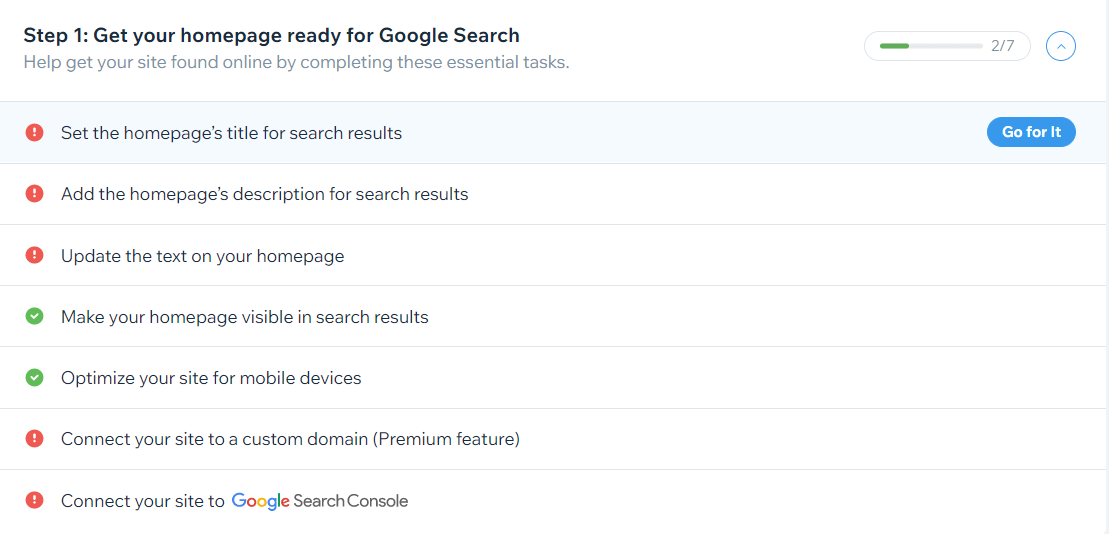Click the green checkmark beside Optimize for mobile devices
This screenshot has height=534, width=1109.
(x=34, y=378)
